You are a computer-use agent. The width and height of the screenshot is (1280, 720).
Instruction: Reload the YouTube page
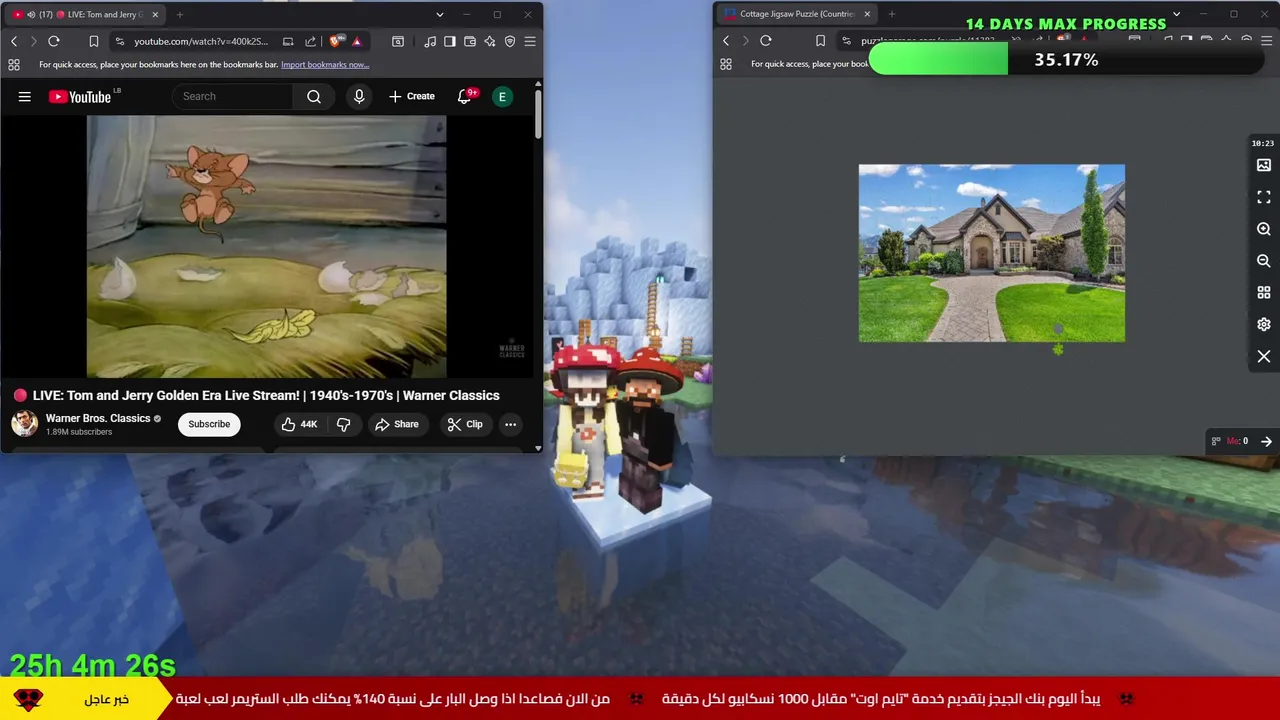point(54,41)
